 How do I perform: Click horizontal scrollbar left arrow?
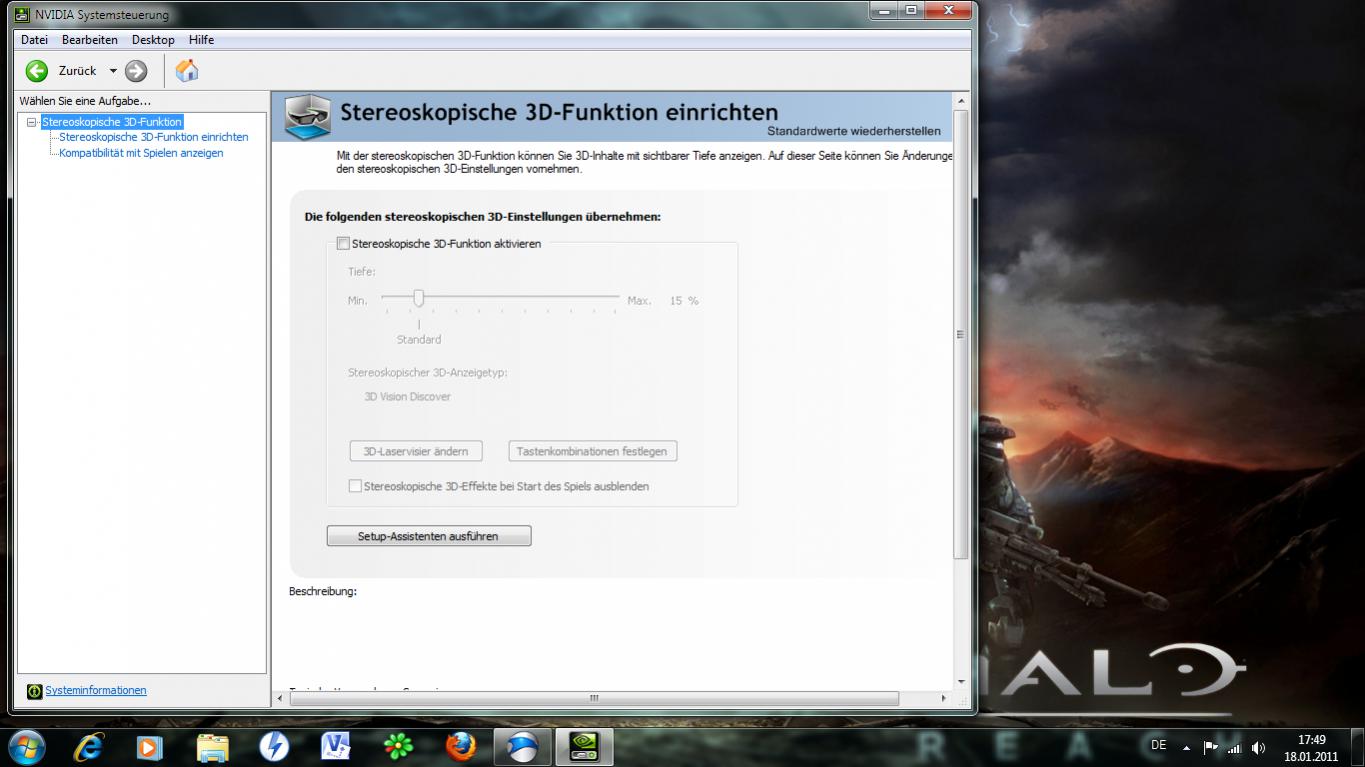pos(280,698)
